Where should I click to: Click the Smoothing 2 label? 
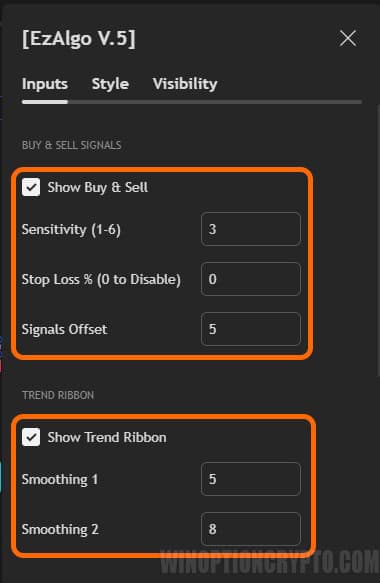tap(60, 529)
